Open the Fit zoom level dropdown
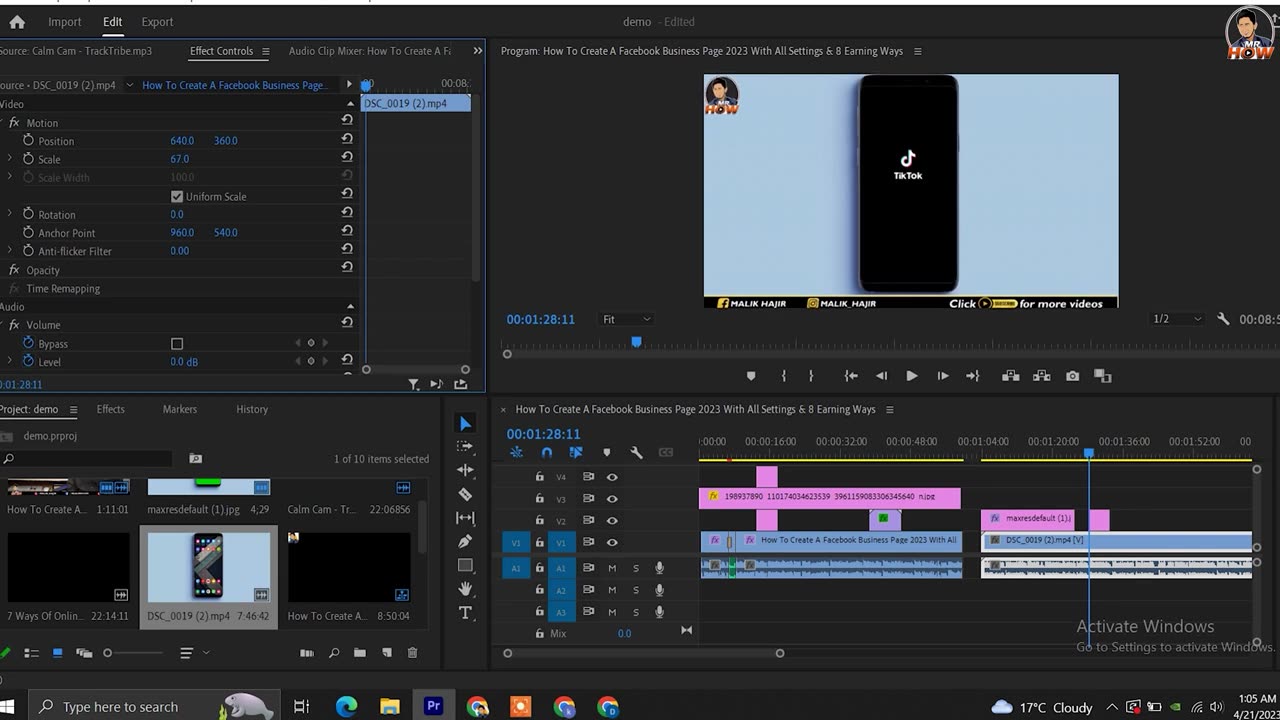 [627, 319]
